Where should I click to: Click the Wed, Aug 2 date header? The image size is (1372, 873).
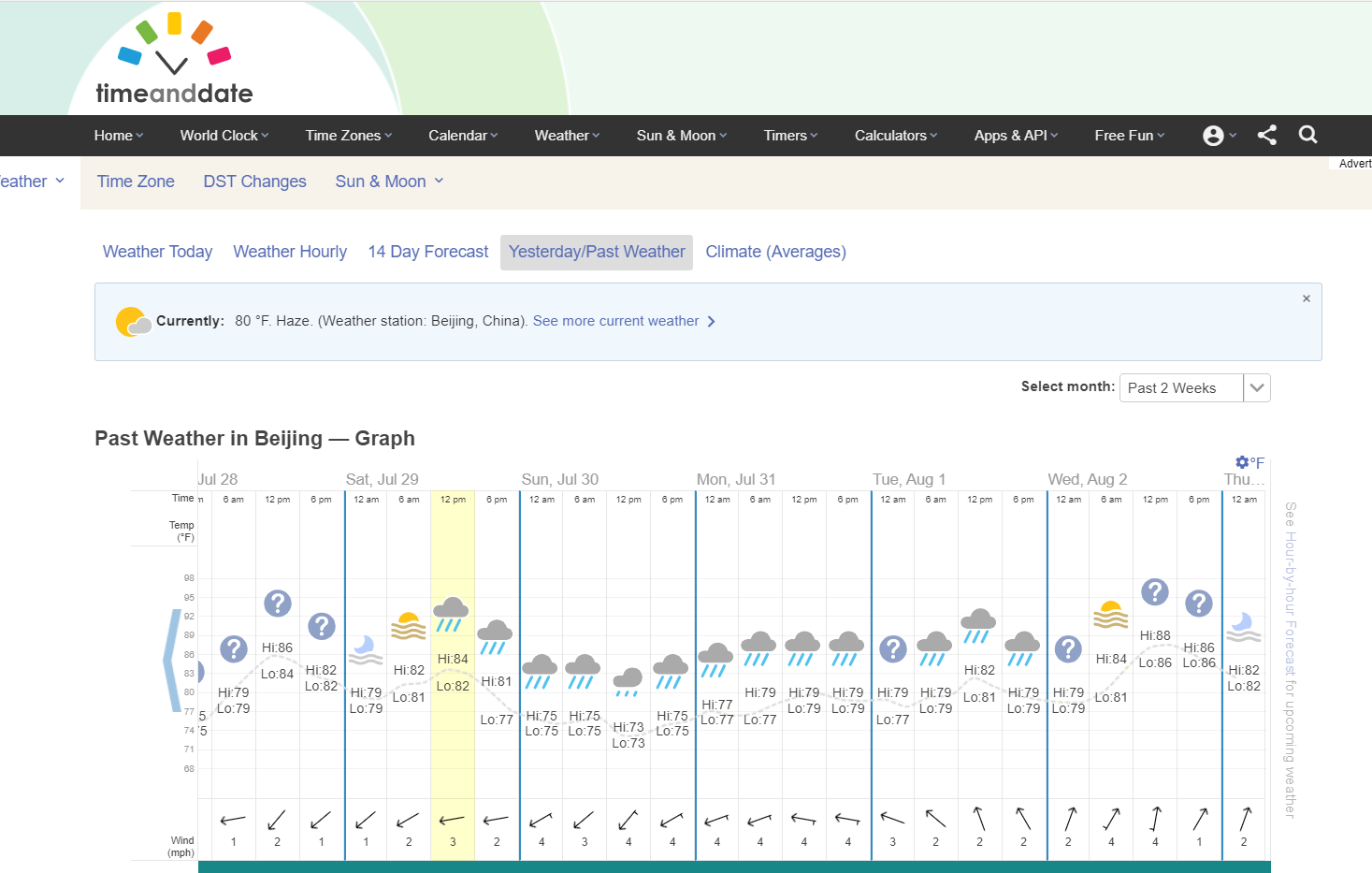[1088, 479]
